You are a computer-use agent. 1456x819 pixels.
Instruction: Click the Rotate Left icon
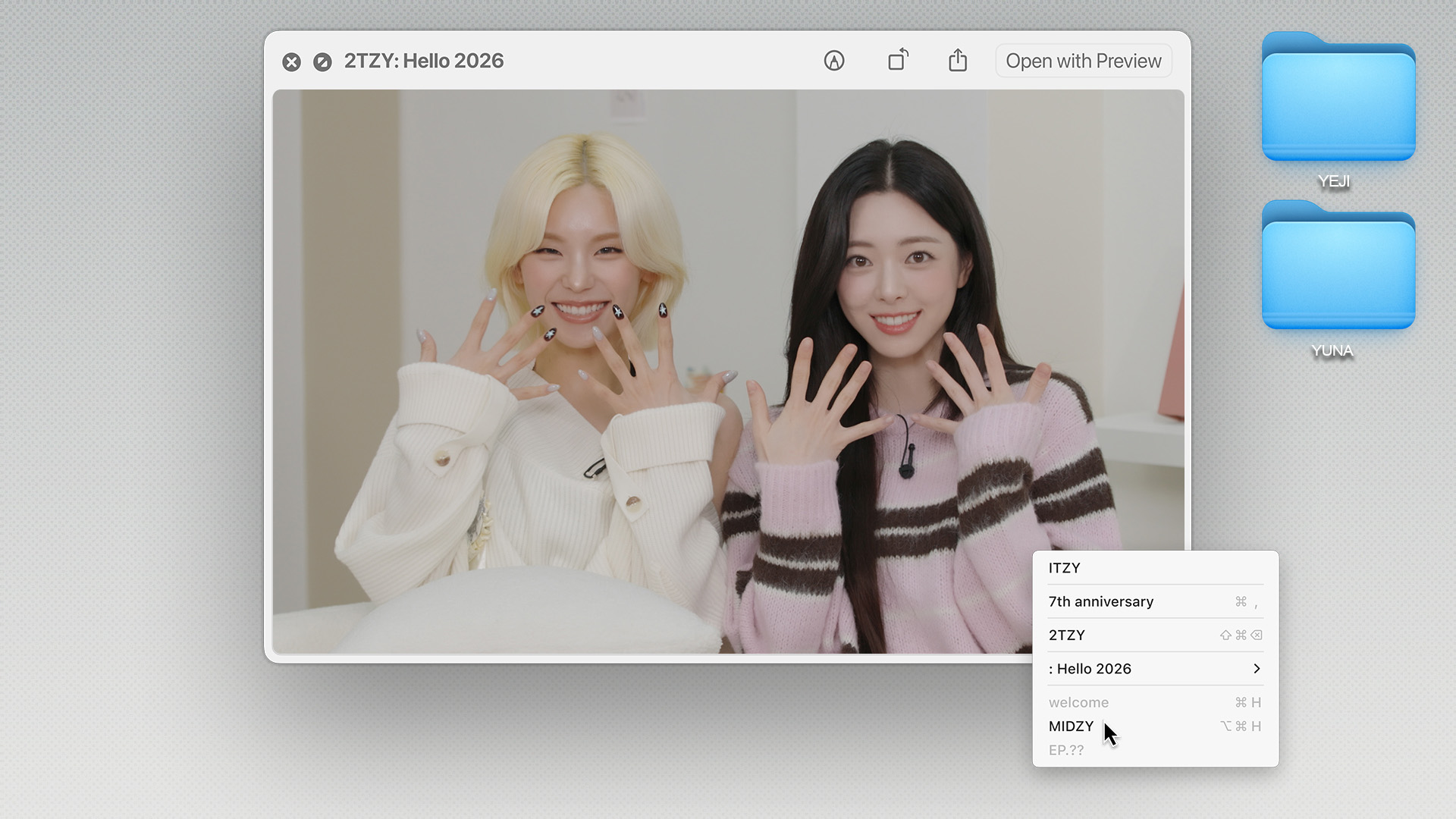coord(898,60)
